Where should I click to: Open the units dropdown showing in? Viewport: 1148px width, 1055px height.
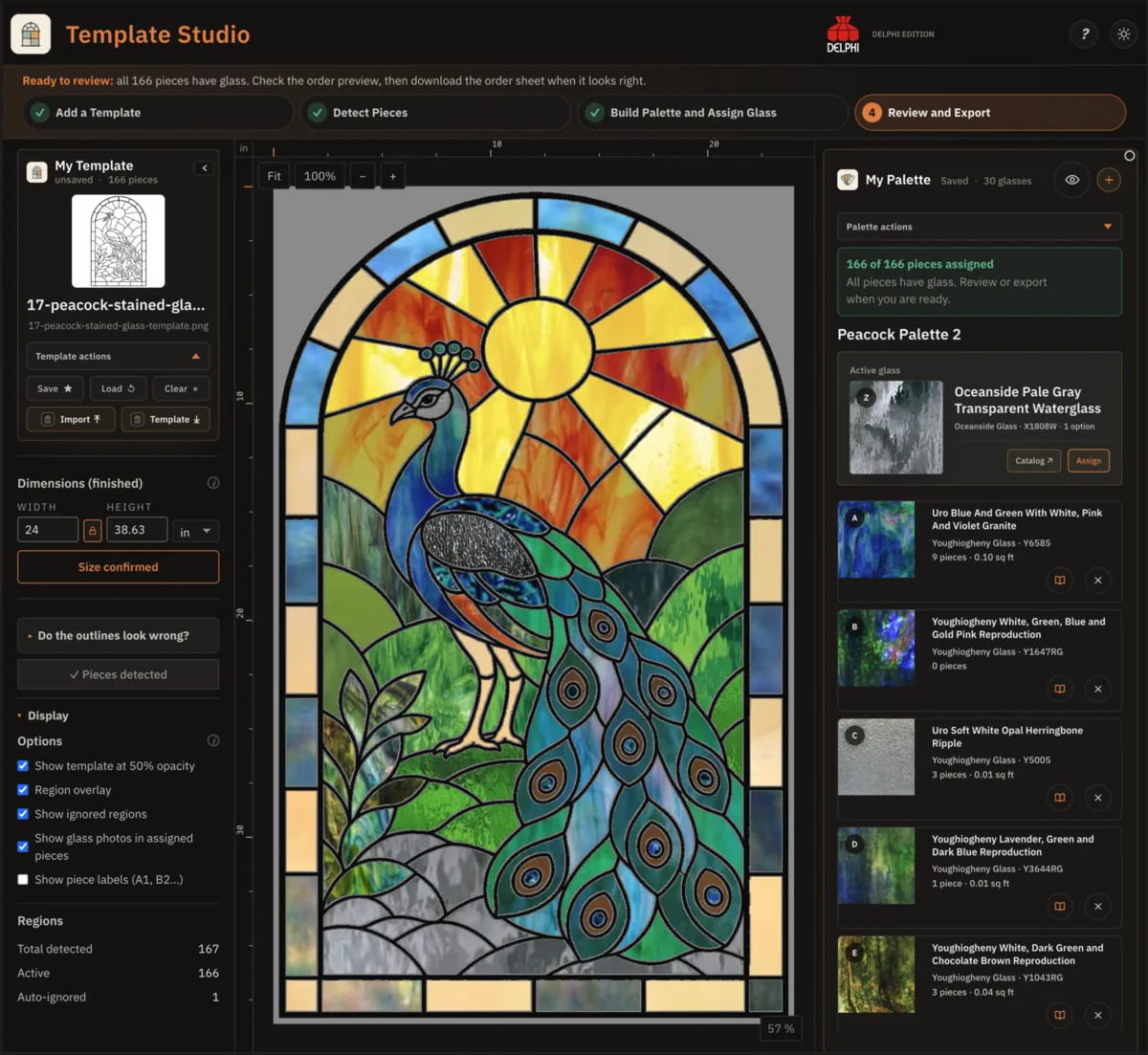[x=195, y=531]
